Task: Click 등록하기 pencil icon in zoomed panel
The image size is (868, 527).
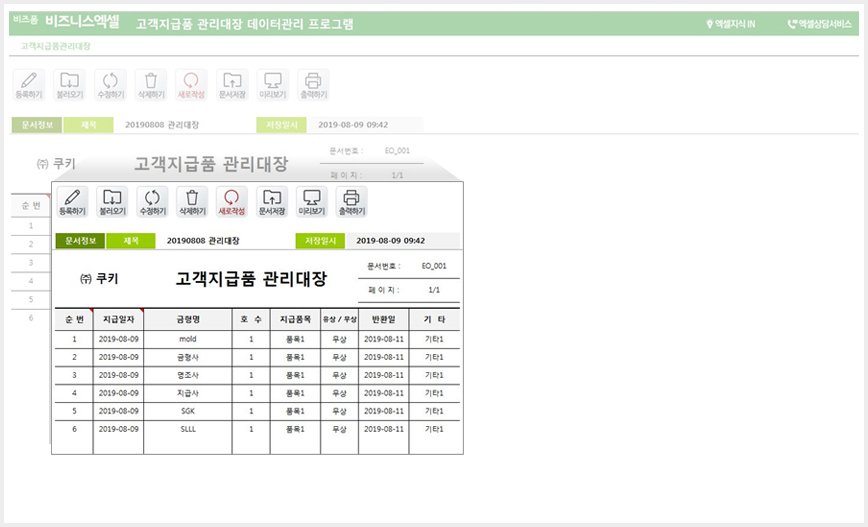Action: click(73, 202)
